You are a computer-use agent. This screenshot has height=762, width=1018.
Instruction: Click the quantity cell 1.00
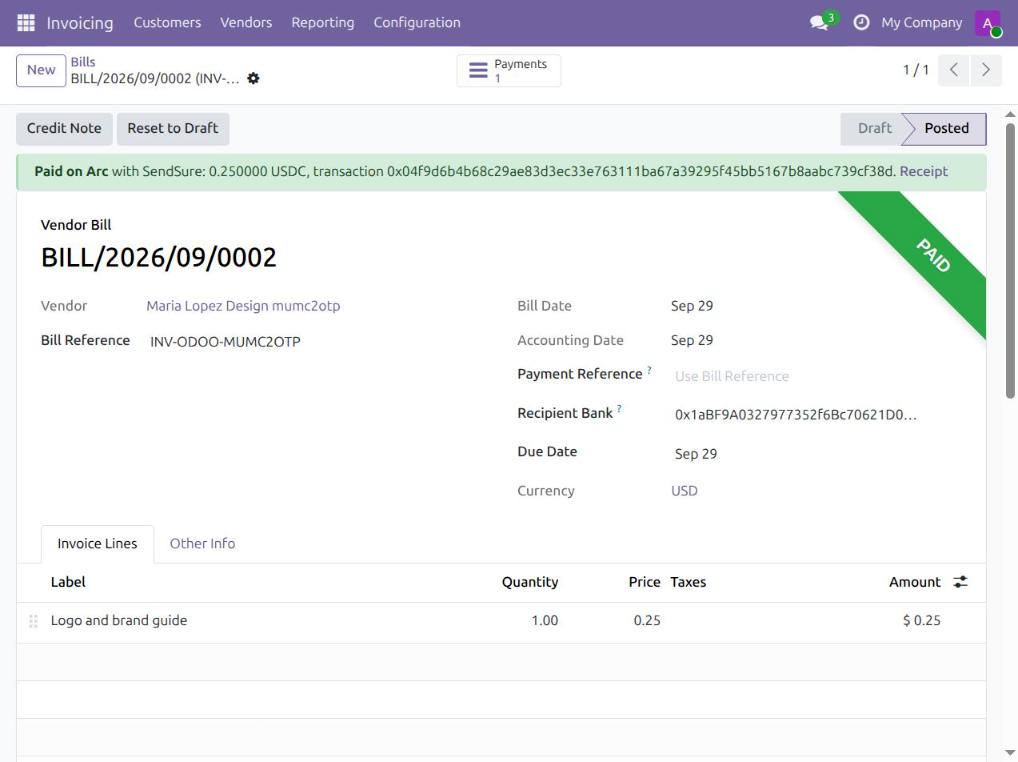coord(545,621)
